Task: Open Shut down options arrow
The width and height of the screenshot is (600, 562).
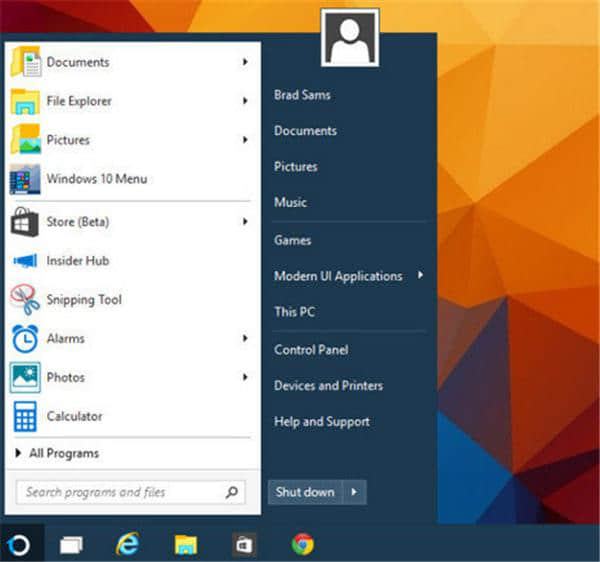Action: [355, 492]
